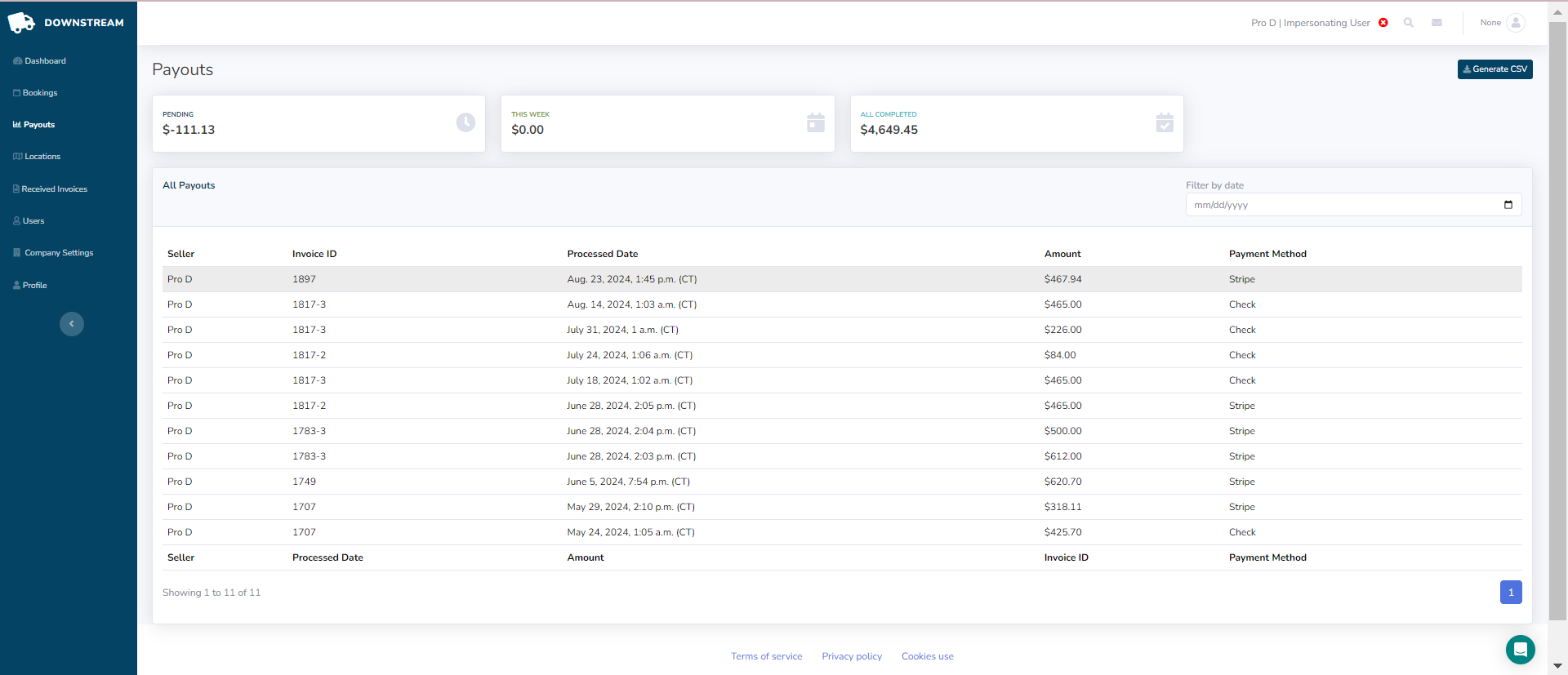Click Pro D link in $500.00 row

click(180, 431)
